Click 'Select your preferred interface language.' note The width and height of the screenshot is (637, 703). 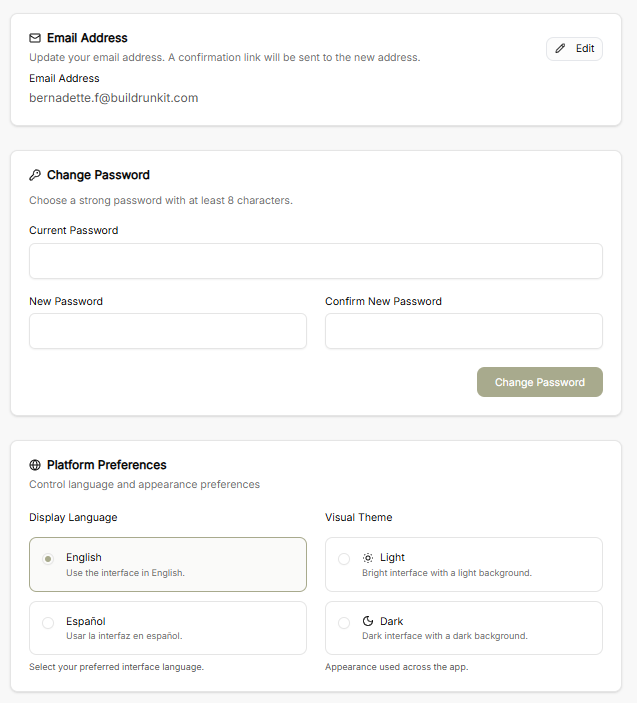tap(117, 667)
